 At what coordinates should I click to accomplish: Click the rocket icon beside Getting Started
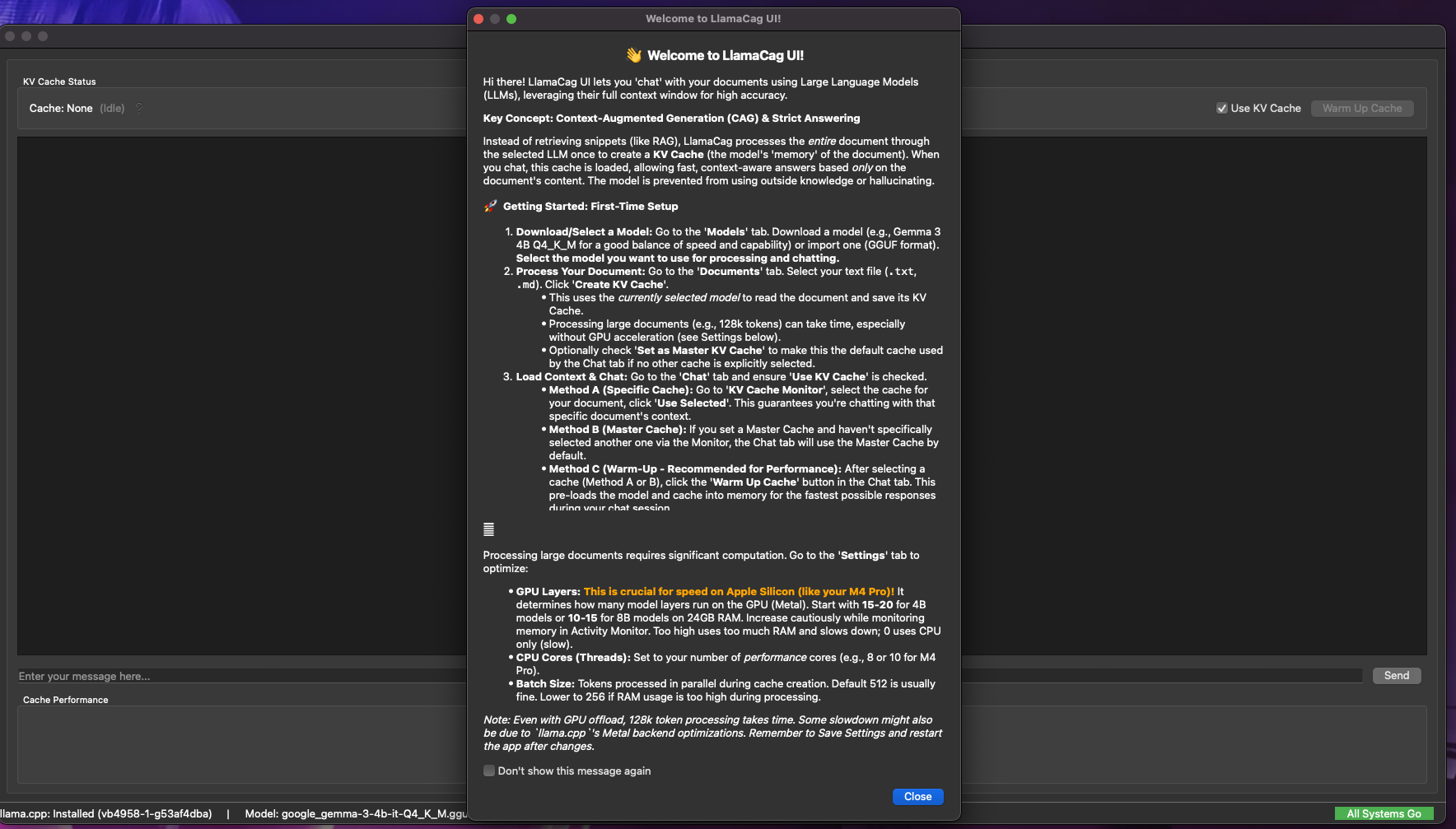click(490, 206)
